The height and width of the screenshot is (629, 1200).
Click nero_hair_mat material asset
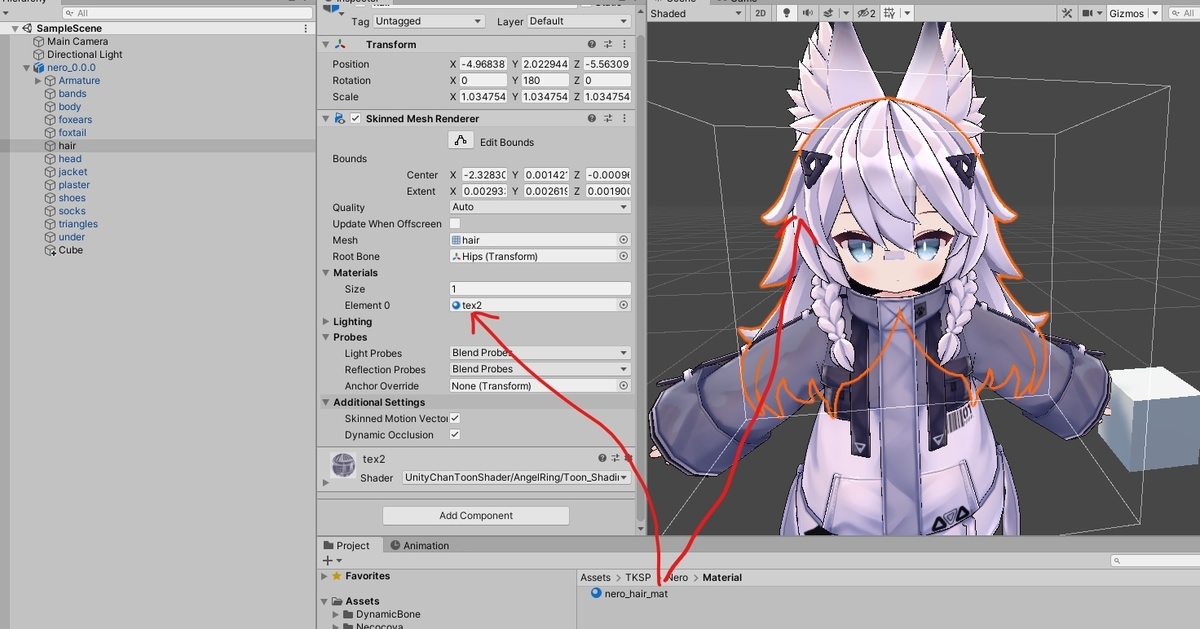click(x=628, y=593)
